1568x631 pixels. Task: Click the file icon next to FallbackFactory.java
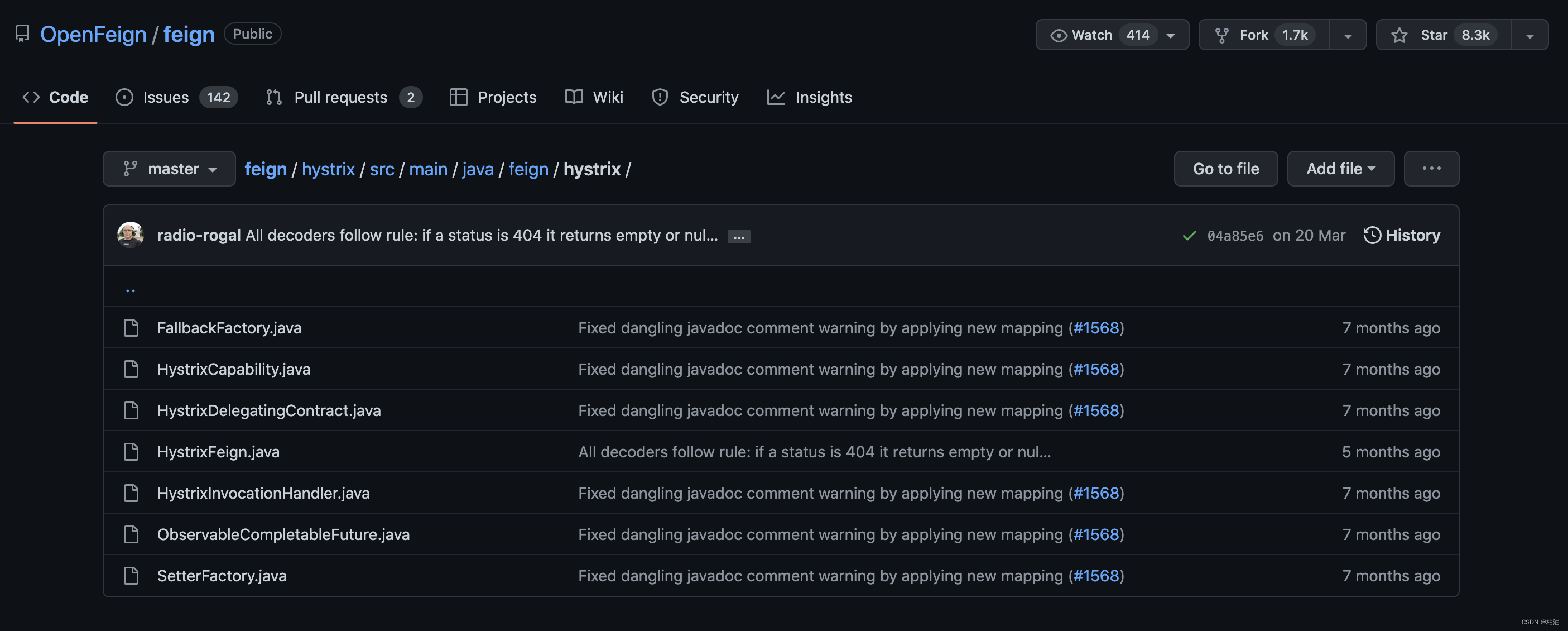[x=131, y=328]
